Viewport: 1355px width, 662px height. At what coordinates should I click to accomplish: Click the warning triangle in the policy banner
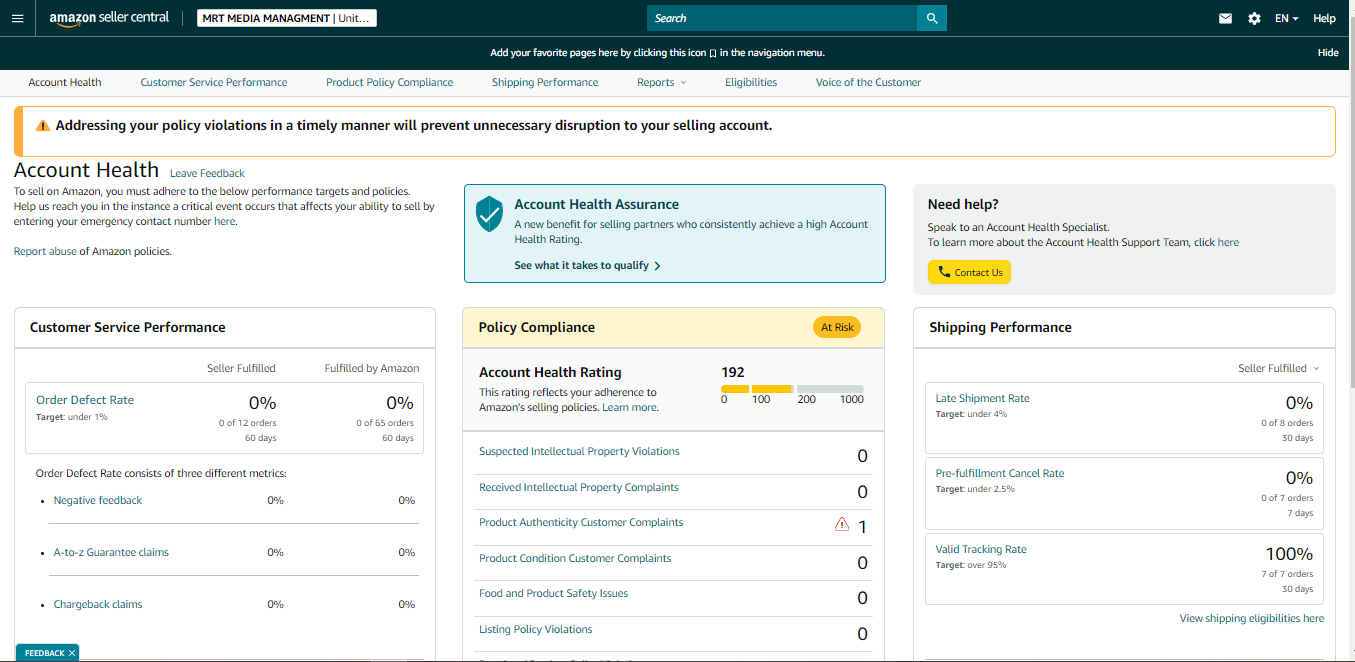coord(43,126)
